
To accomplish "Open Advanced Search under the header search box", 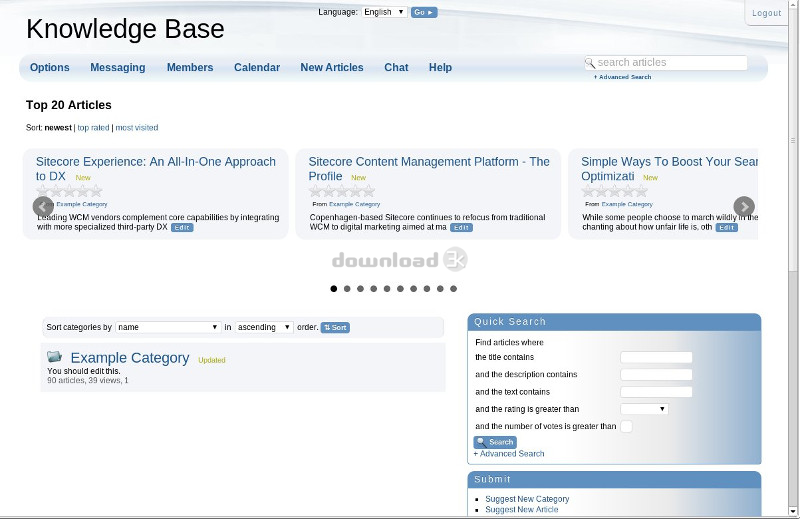I will coord(622,77).
